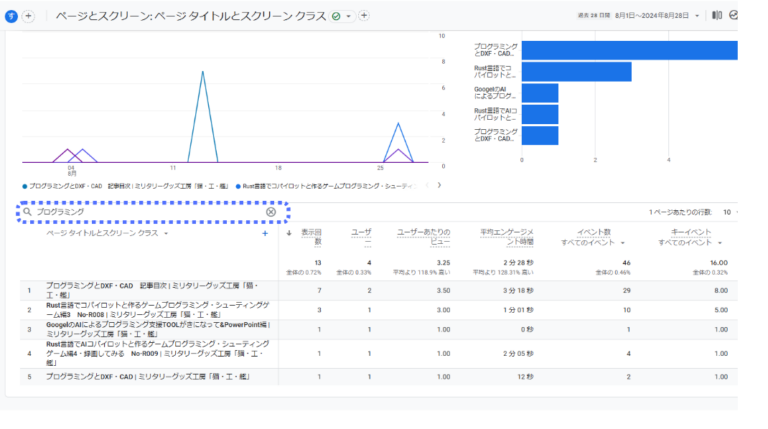Click the plus icon after report title
Viewport: 768px width, 429px height.
[364, 16]
